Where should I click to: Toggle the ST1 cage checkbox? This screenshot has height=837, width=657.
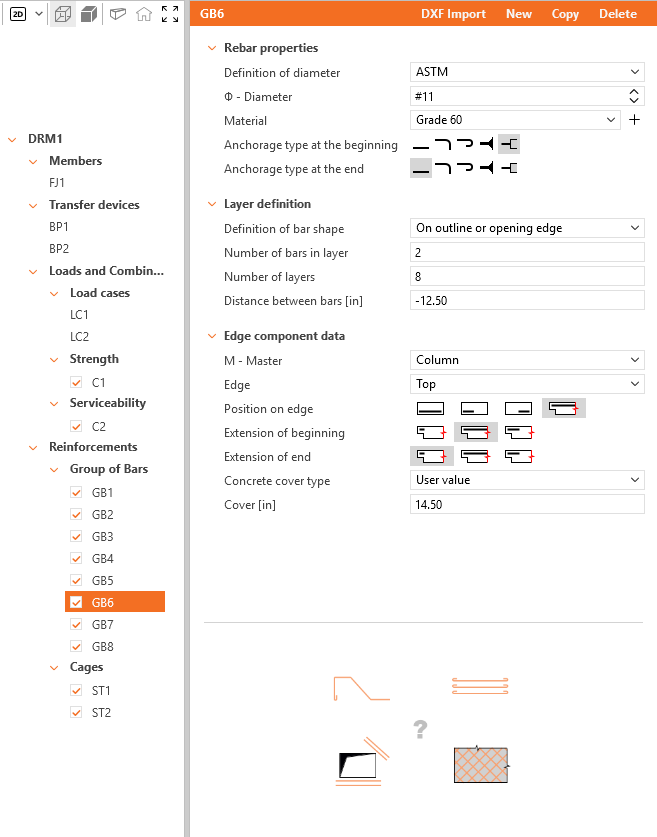click(76, 690)
